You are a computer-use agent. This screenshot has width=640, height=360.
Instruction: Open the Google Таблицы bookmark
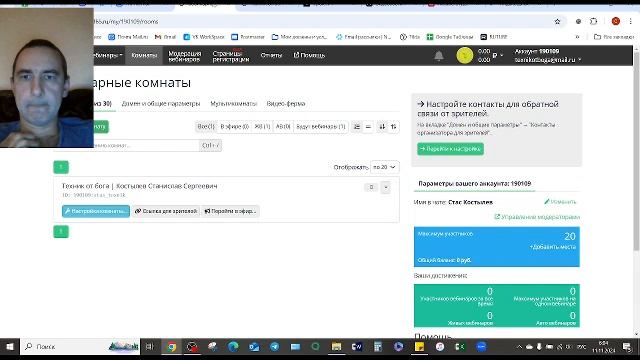coord(450,37)
